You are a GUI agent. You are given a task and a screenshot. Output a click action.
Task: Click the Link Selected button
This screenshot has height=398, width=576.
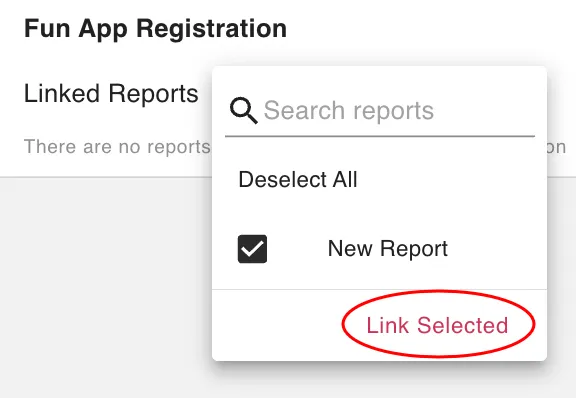(x=437, y=325)
